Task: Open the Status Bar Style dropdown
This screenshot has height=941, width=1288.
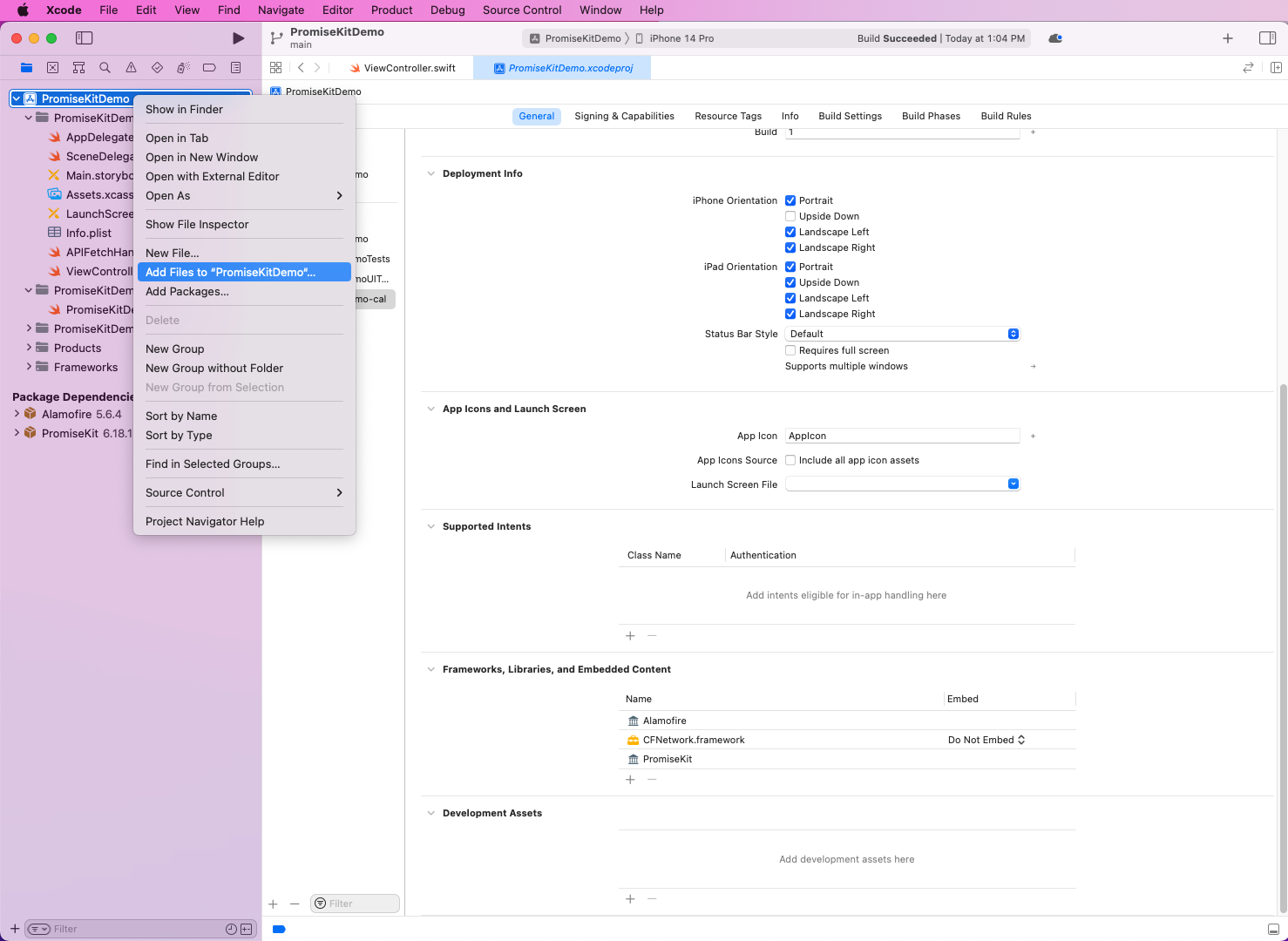Action: (903, 334)
